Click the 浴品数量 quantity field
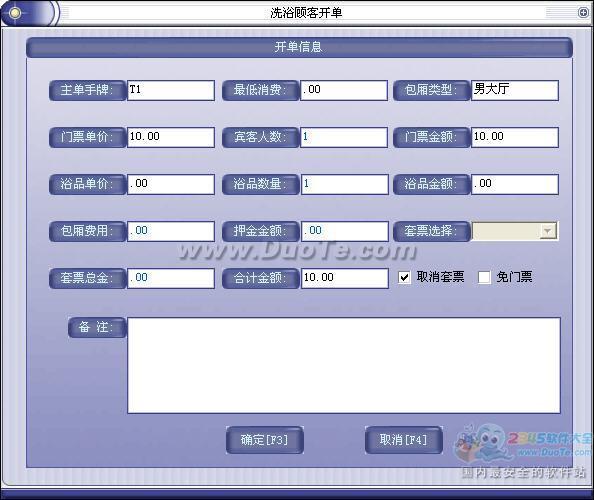The width and height of the screenshot is (594, 500). tap(344, 184)
